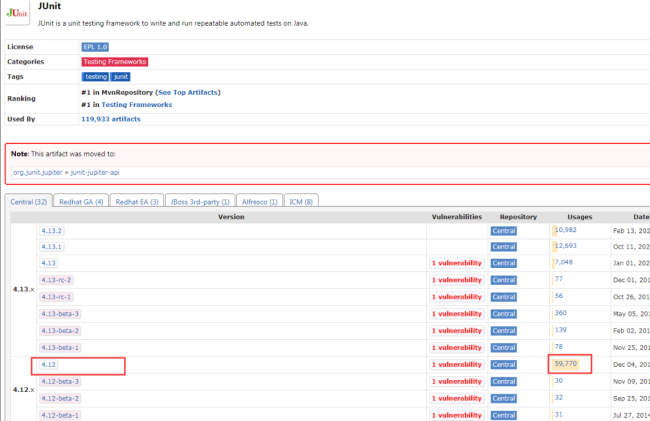This screenshot has width=650, height=421.
Task: Switch to Central (32) tab
Action: [x=29, y=202]
